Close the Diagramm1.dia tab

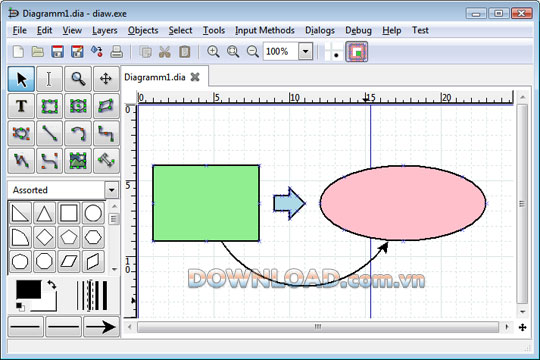coord(195,77)
